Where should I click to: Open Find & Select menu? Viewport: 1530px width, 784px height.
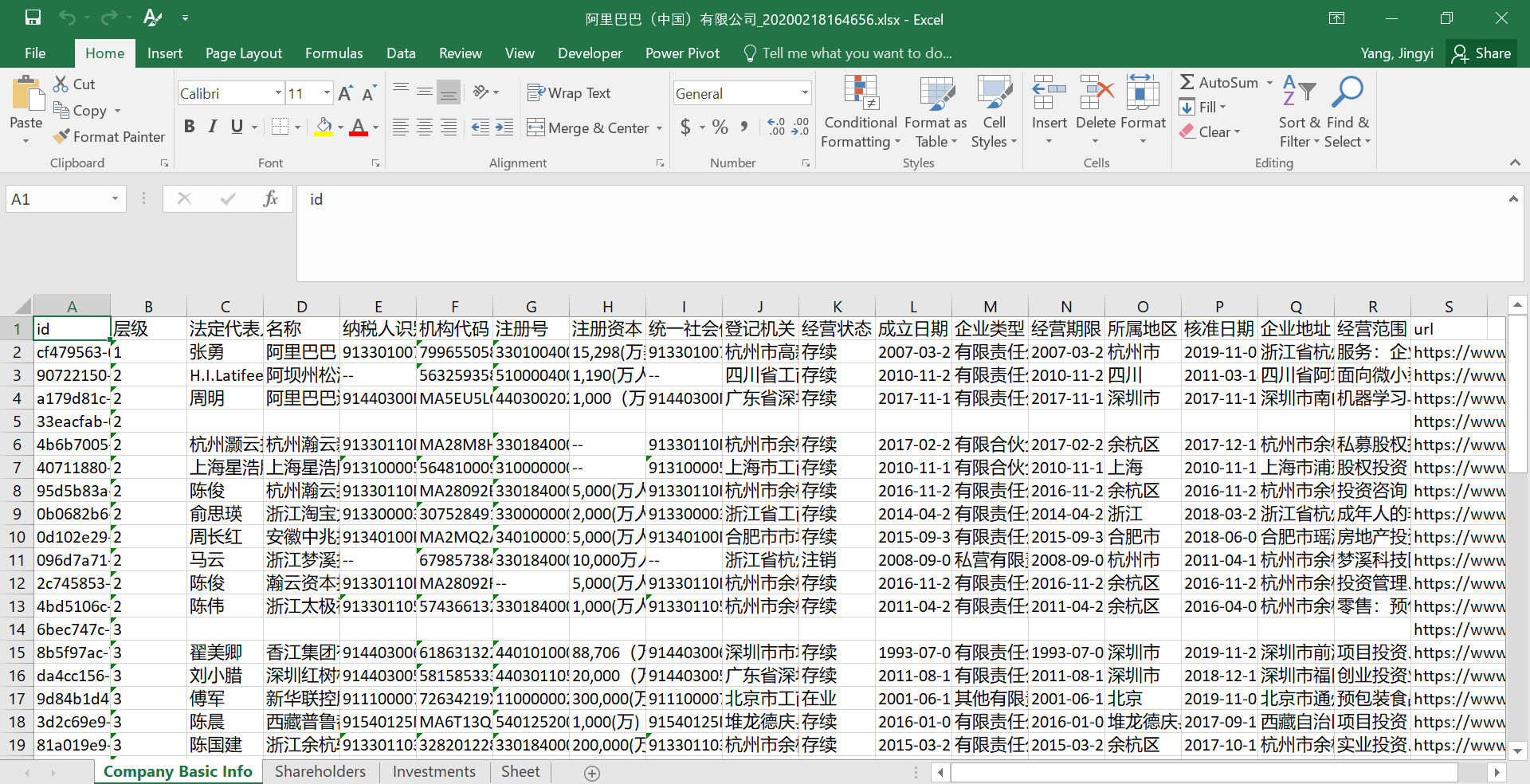[x=1348, y=112]
